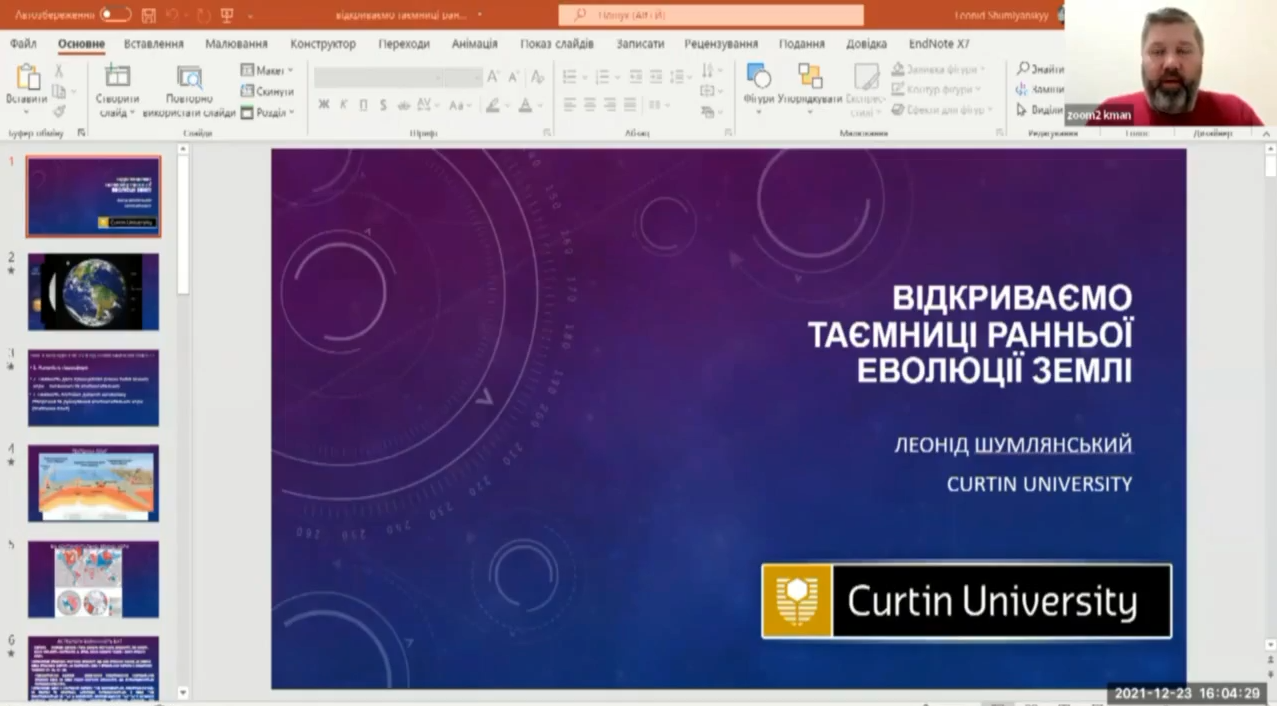Click Start From Beginning presentation icon
The width and height of the screenshot is (1277, 706).
(x=227, y=15)
